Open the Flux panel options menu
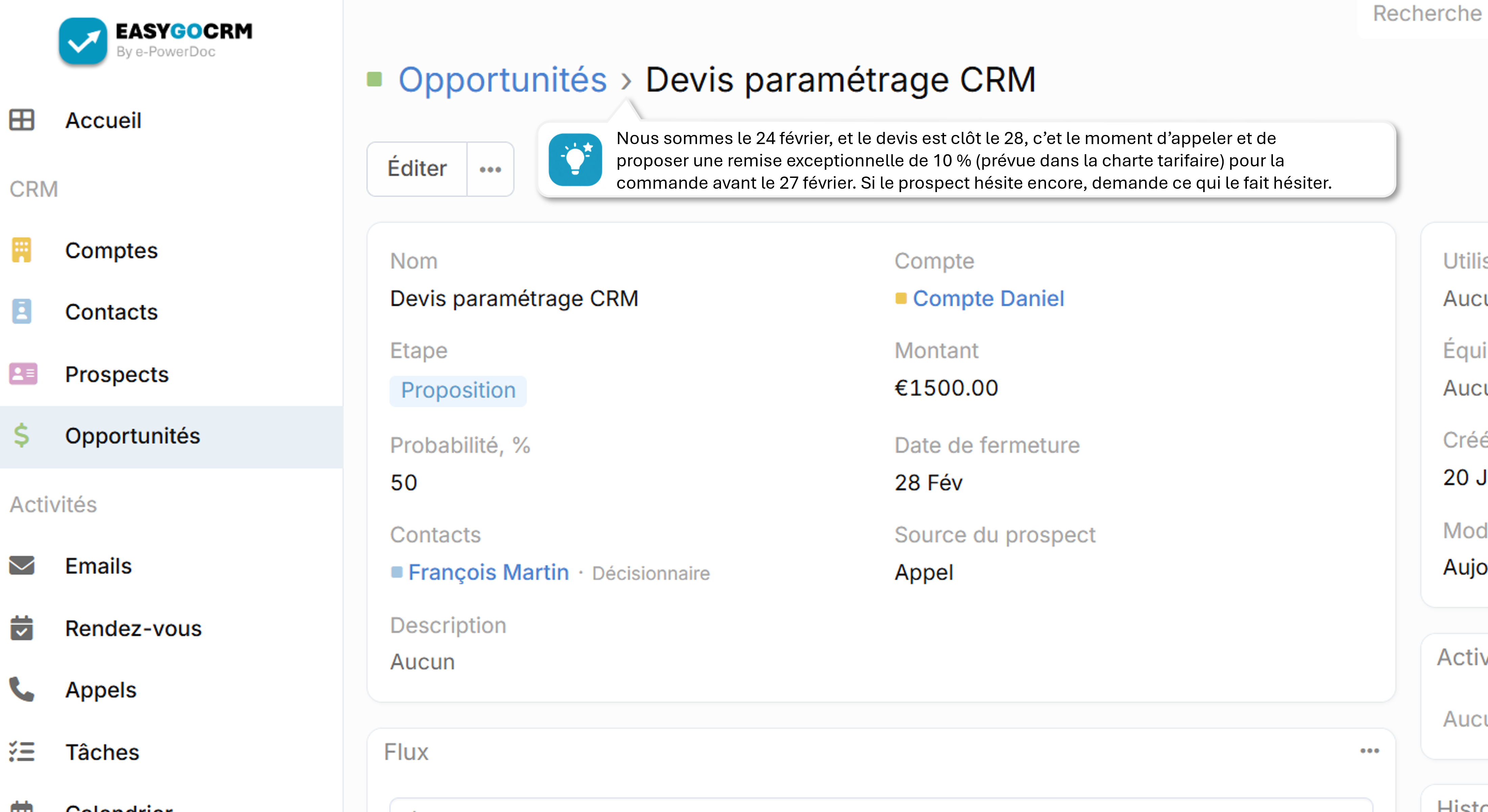This screenshot has height=812, width=1488. (1369, 751)
